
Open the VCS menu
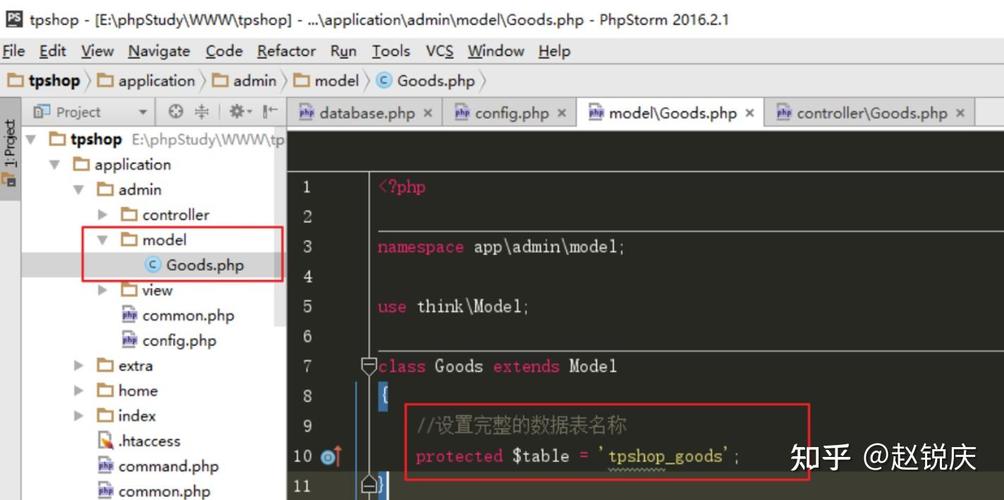point(439,51)
